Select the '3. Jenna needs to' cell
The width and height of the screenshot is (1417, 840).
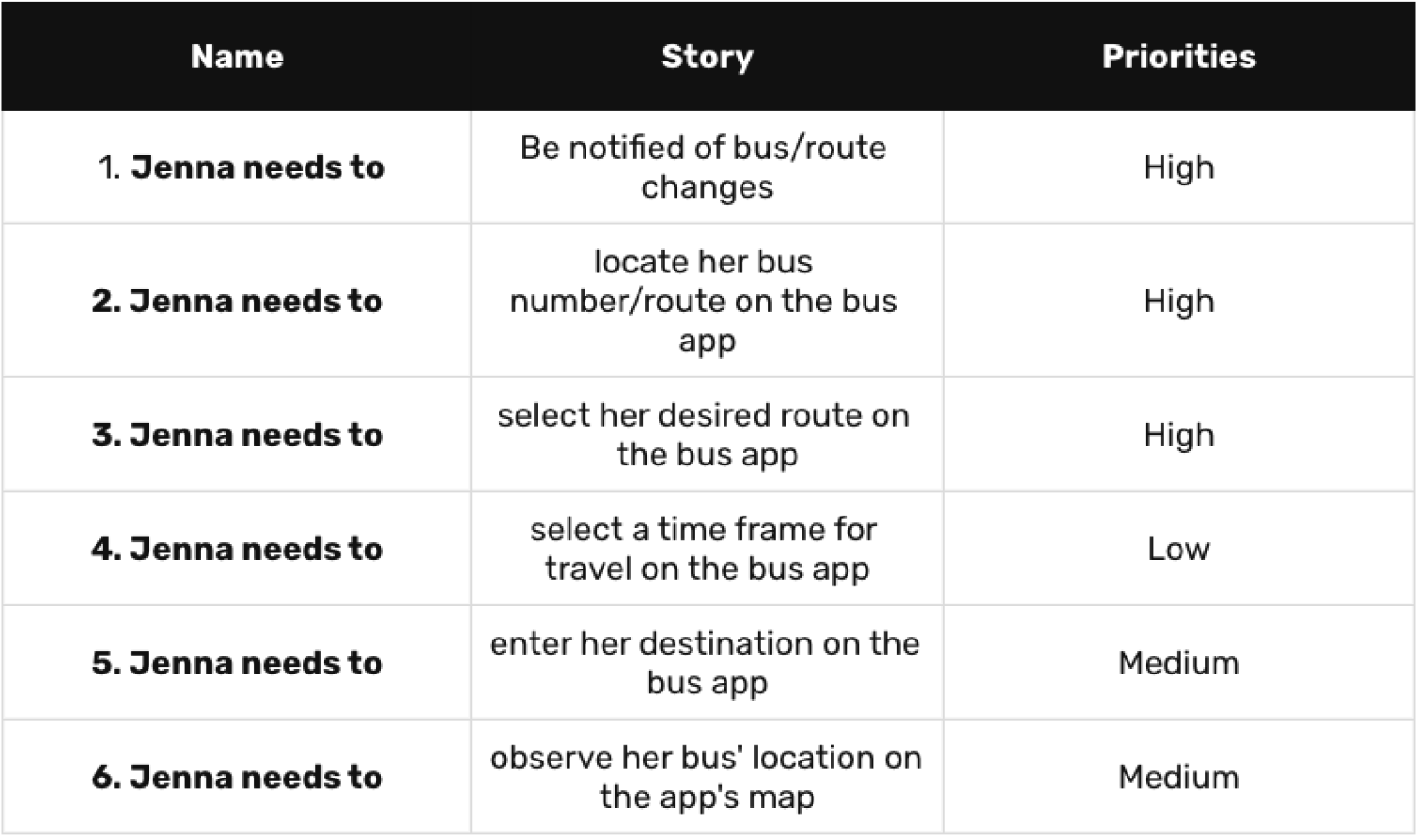click(236, 435)
